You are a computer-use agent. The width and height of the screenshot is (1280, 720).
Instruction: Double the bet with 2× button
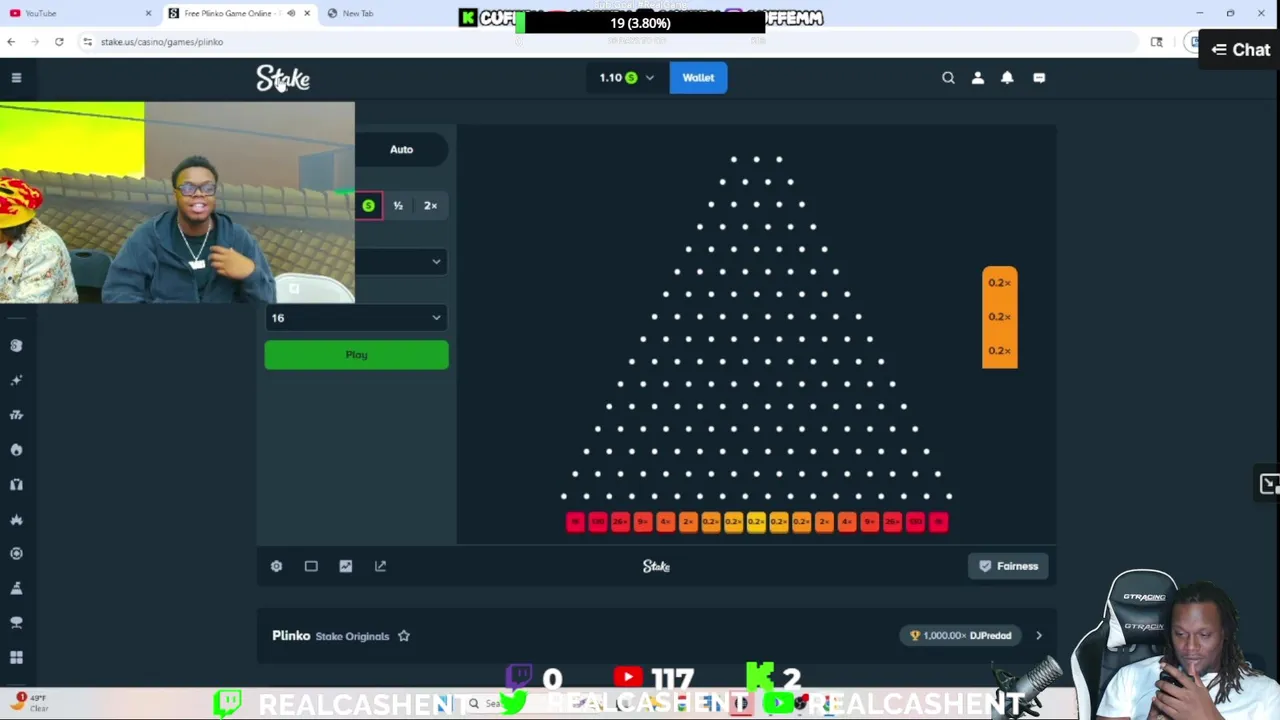point(430,205)
